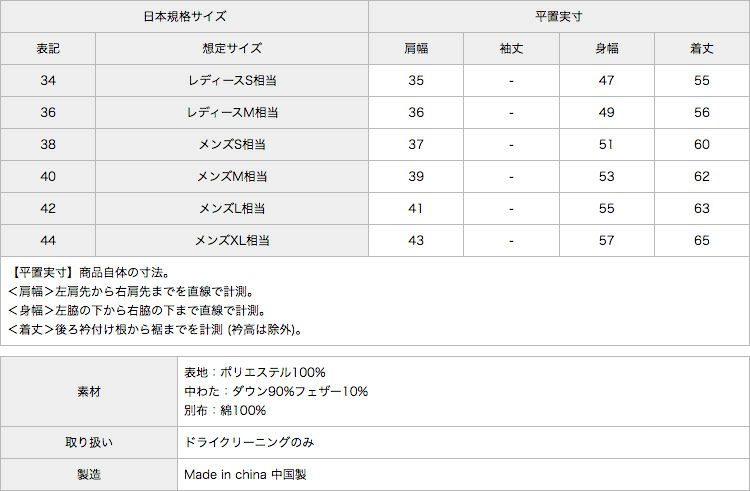Image resolution: width=750 pixels, height=491 pixels.
Task: Select size 44 in 表記 column
Action: 48,241
